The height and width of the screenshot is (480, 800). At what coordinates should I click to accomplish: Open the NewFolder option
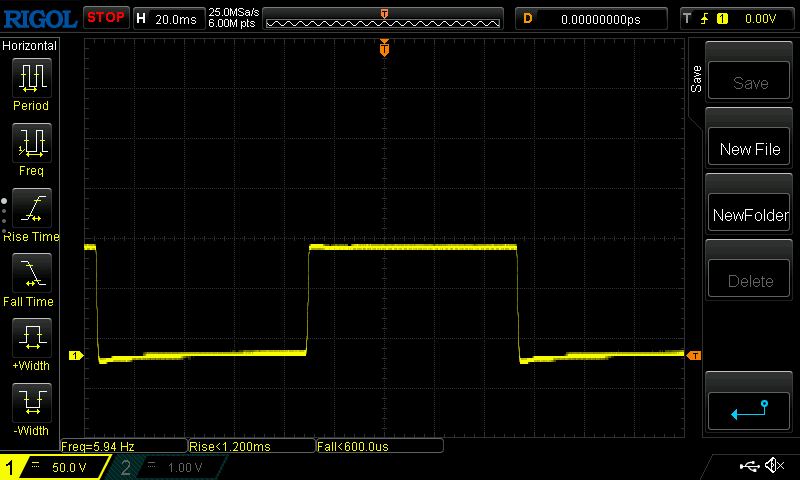(x=750, y=215)
